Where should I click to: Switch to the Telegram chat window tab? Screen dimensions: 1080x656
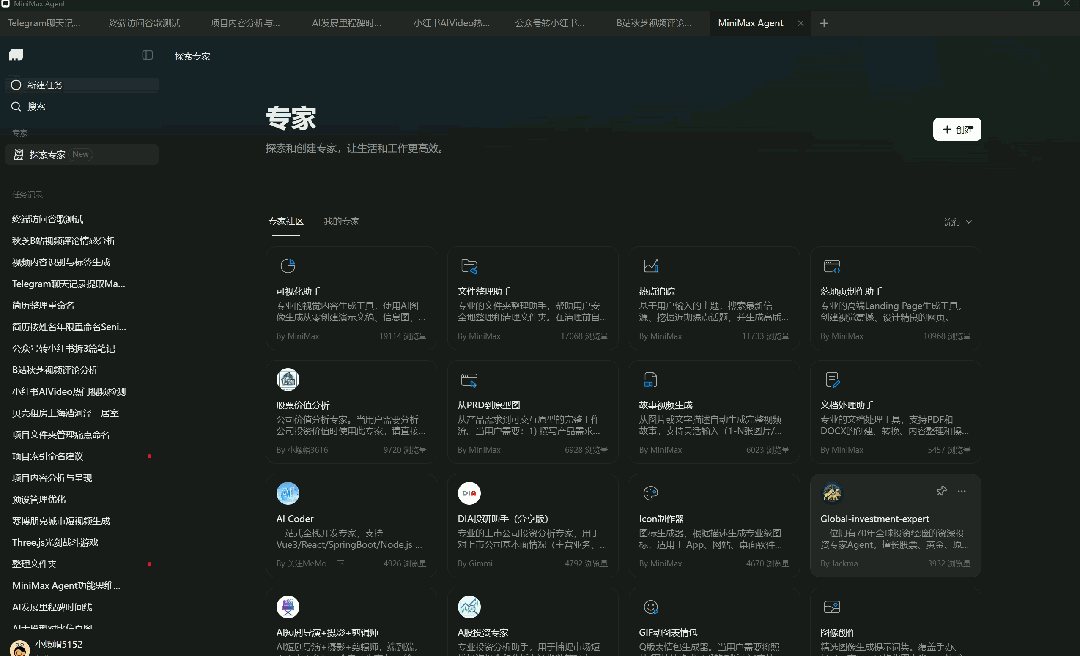click(x=45, y=23)
